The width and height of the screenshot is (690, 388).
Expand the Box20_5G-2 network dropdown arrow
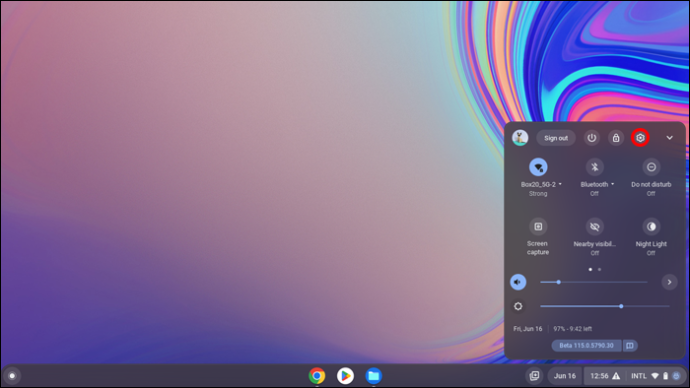point(560,184)
